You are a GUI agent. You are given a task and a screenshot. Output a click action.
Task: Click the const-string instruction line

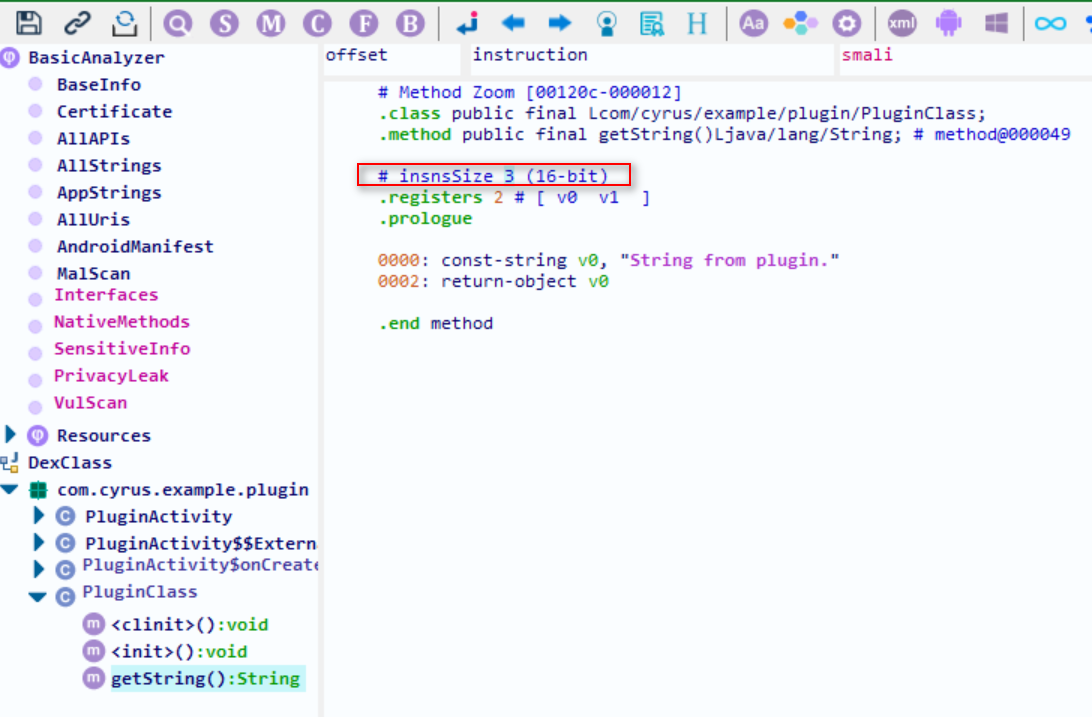tap(608, 260)
